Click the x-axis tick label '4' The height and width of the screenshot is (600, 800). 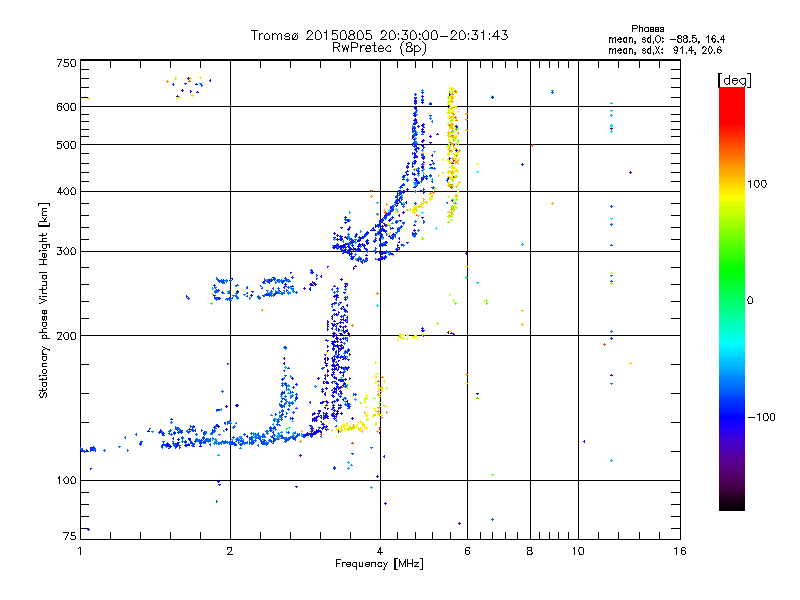click(x=380, y=551)
